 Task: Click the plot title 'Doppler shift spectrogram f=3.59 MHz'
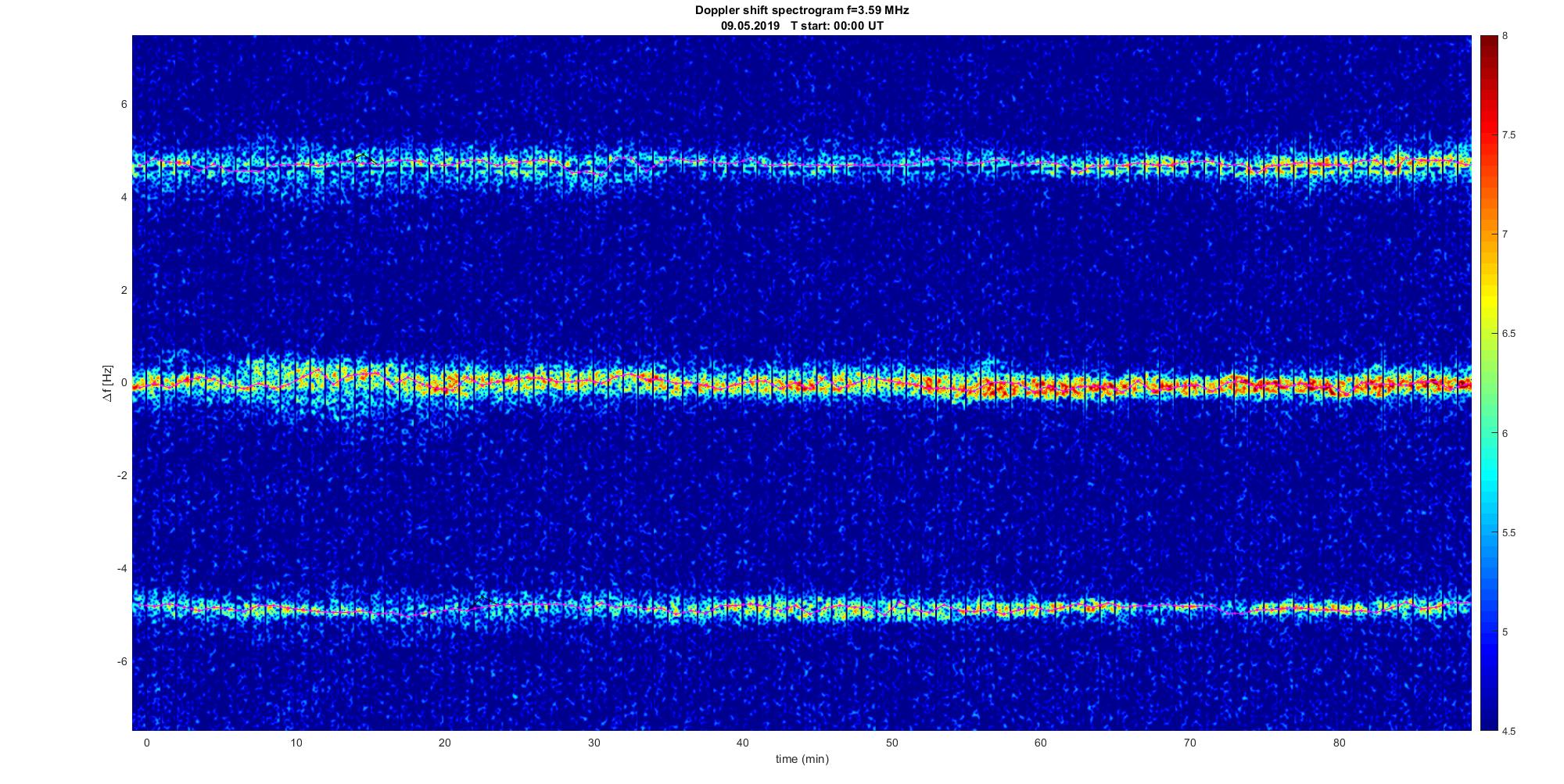click(802, 11)
